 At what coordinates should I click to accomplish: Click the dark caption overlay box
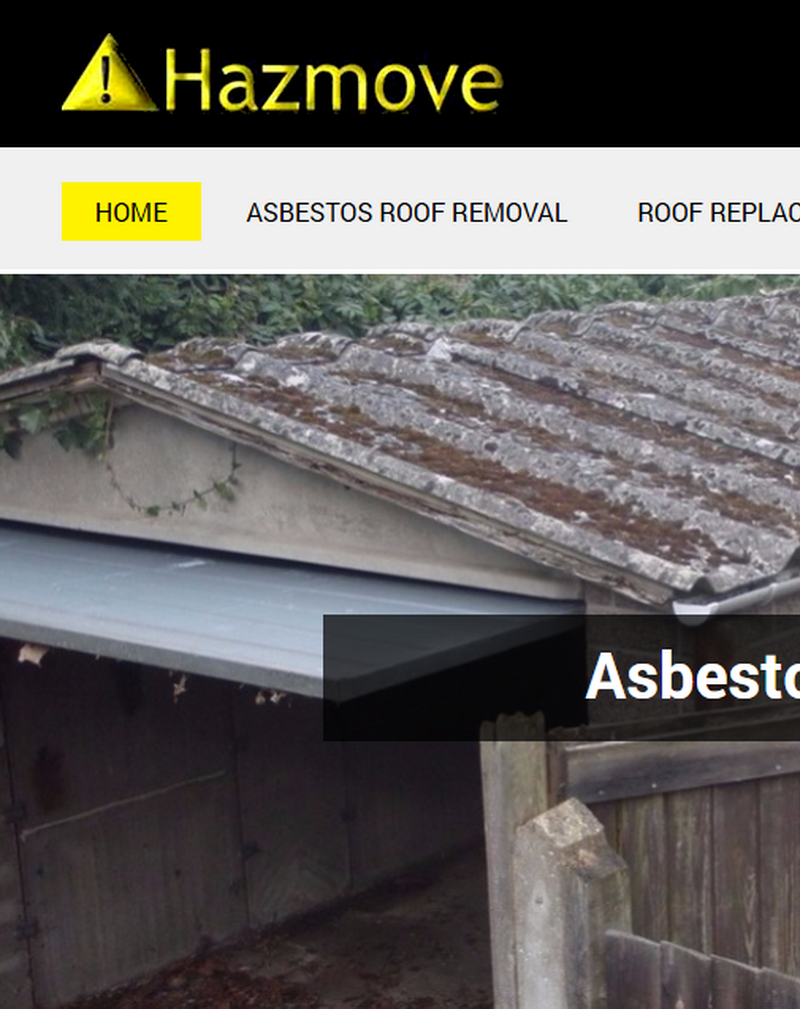[561, 678]
